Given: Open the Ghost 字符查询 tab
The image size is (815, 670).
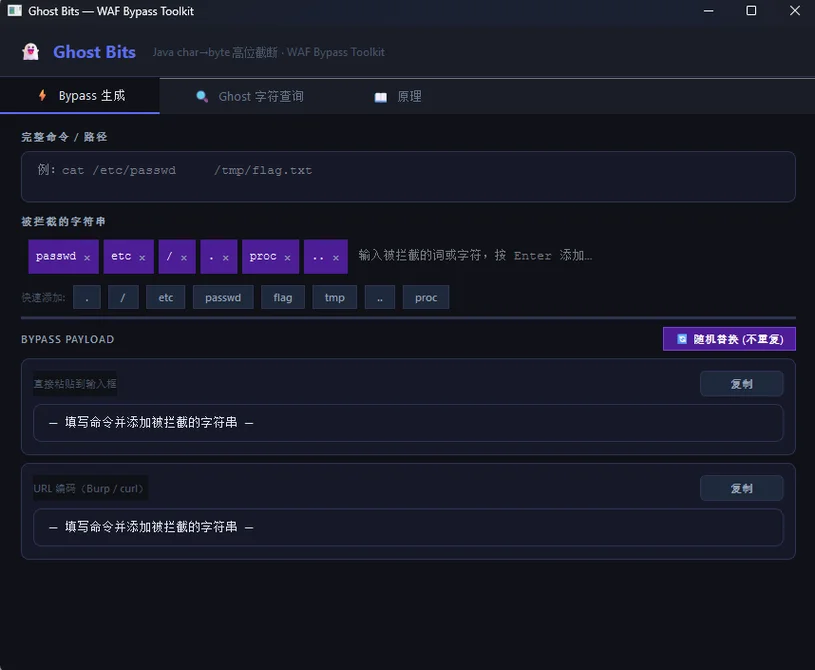Looking at the screenshot, I should point(250,96).
